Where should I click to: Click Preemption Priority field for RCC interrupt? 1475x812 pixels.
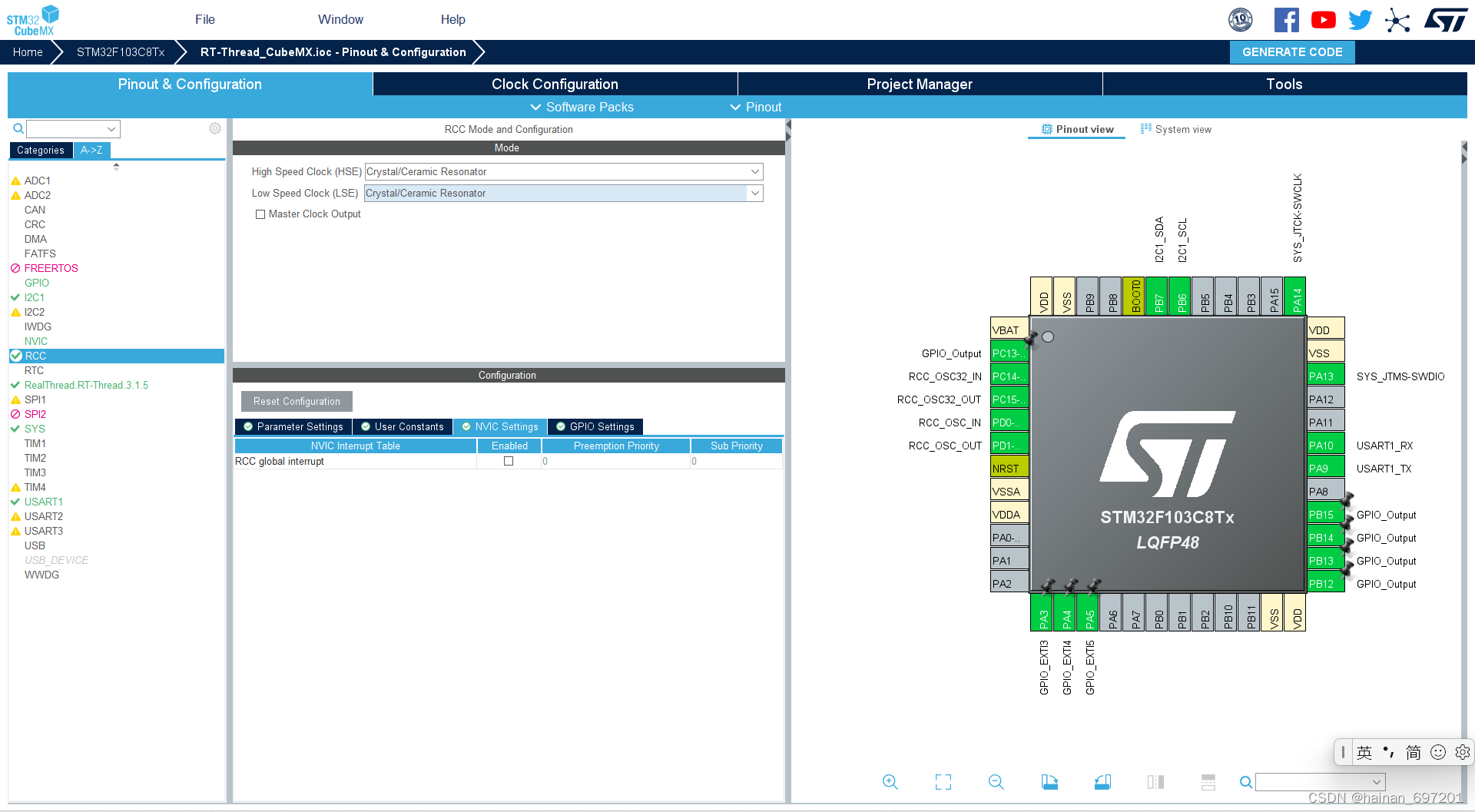[x=615, y=461]
